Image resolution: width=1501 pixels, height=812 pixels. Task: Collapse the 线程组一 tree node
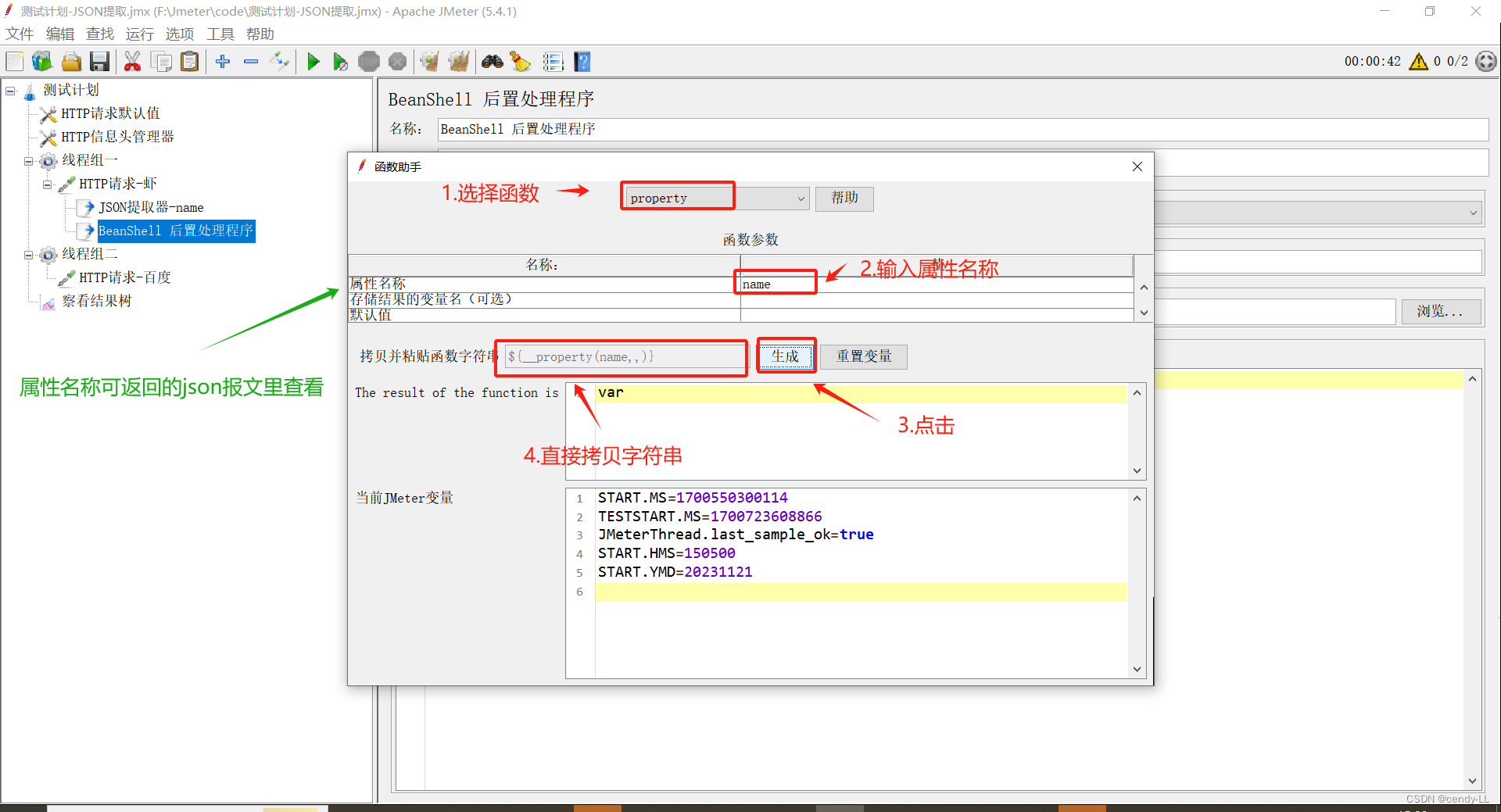(27, 160)
